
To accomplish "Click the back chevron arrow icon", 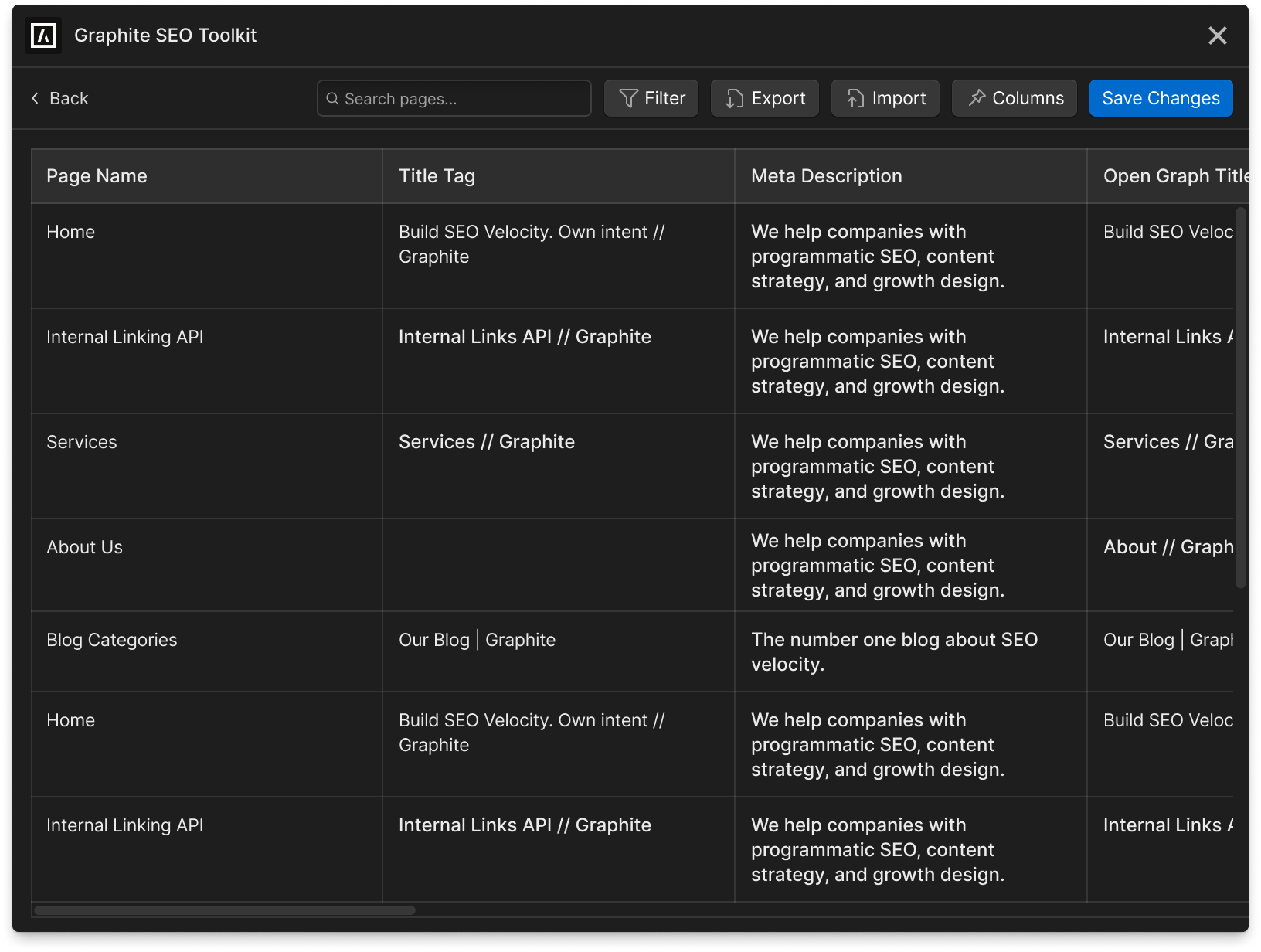I will [x=35, y=98].
